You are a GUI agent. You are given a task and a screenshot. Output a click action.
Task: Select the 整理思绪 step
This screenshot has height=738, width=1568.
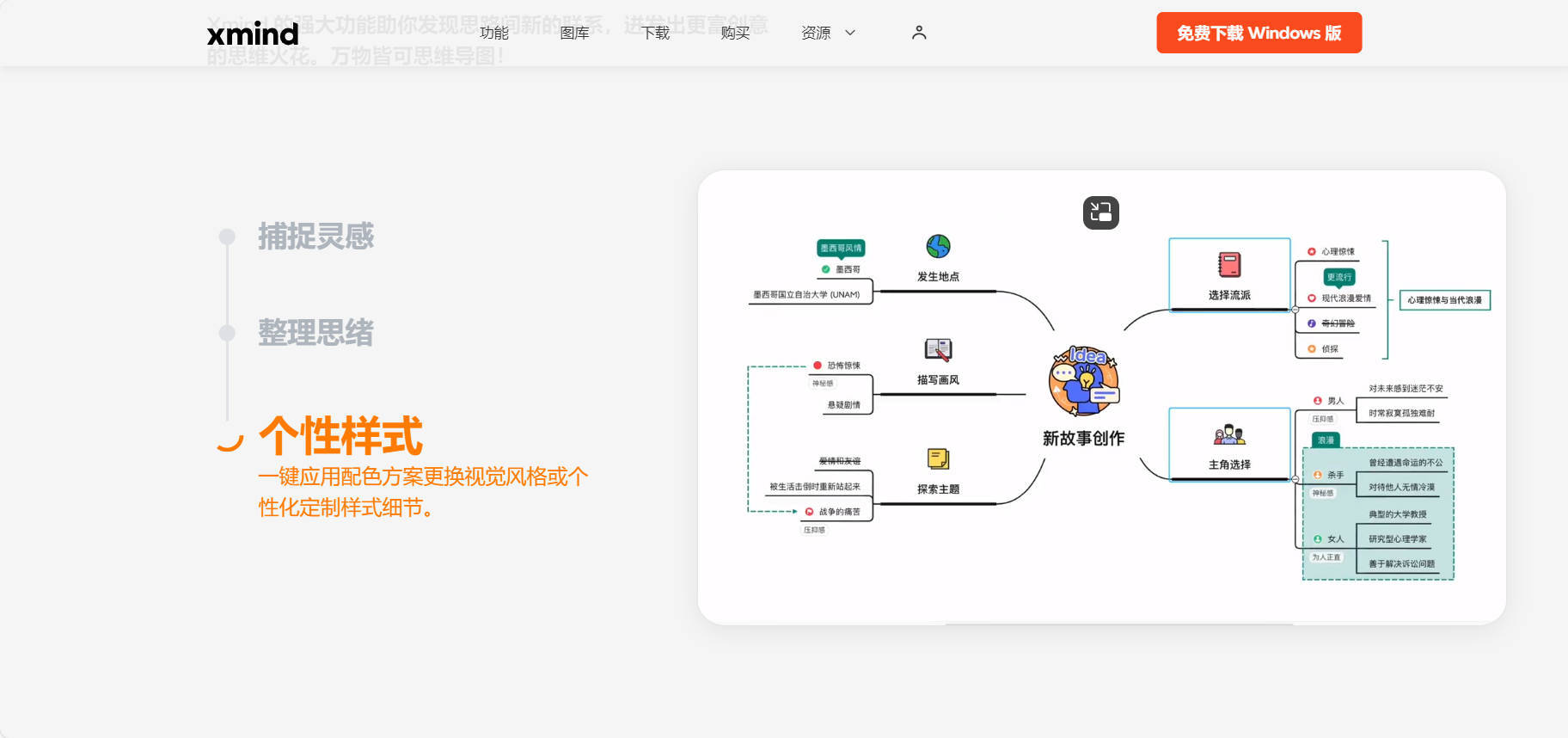pyautogui.click(x=316, y=332)
